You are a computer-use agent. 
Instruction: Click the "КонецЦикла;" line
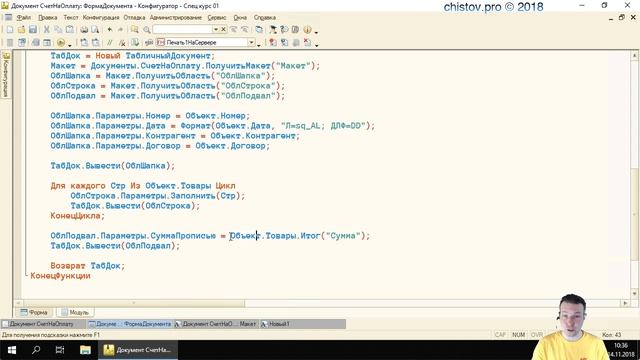click(x=78, y=216)
